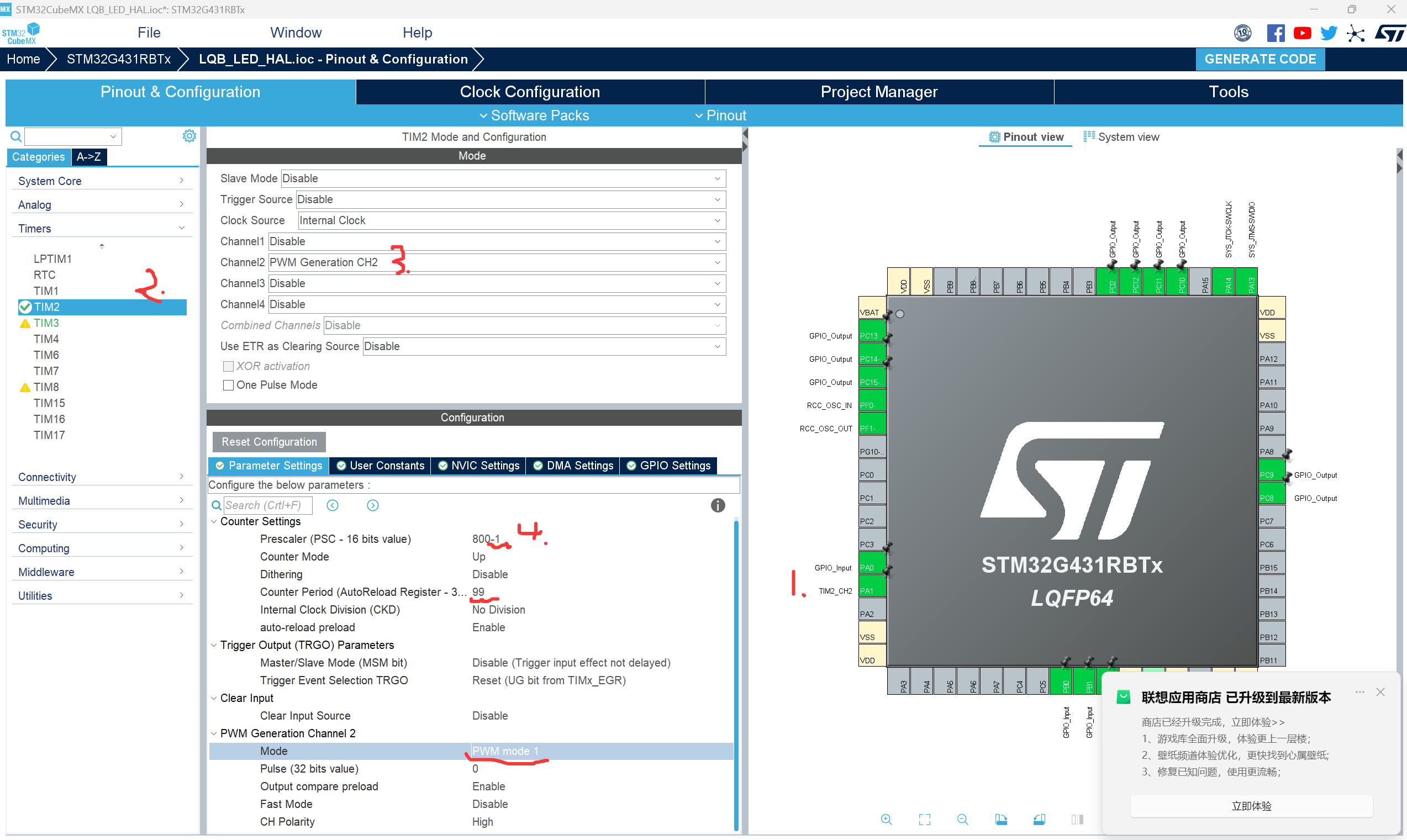
Task: Open the NVIC Settings tab
Action: (478, 465)
